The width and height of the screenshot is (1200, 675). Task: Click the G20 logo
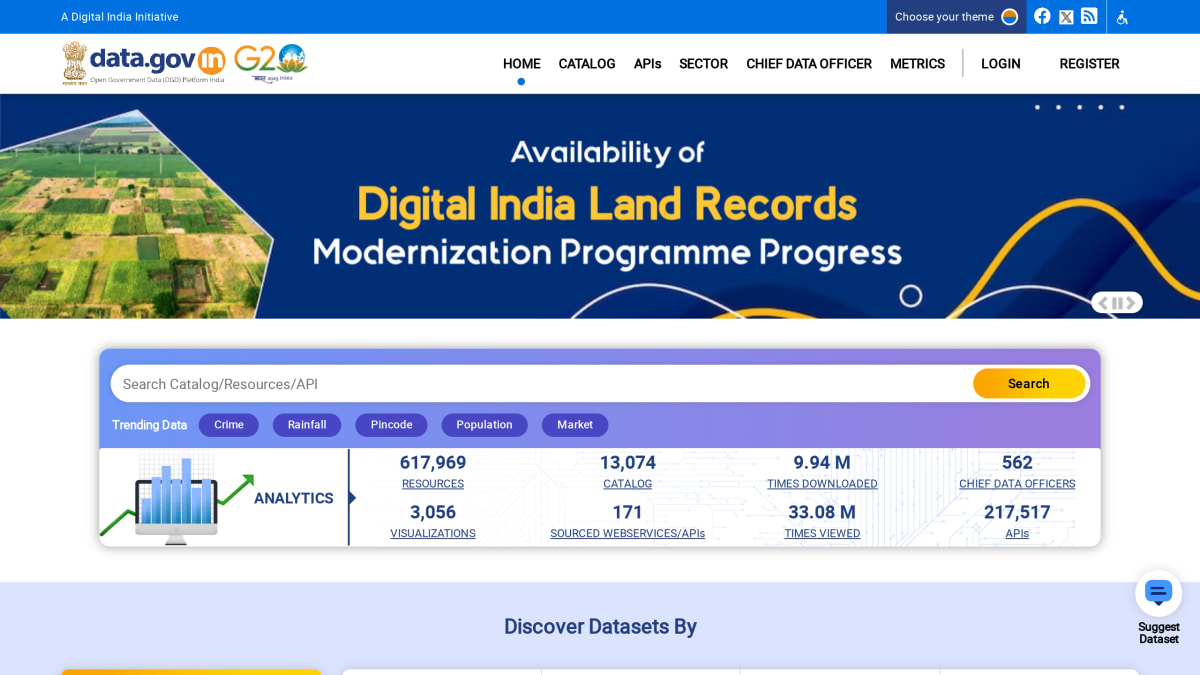[270, 63]
